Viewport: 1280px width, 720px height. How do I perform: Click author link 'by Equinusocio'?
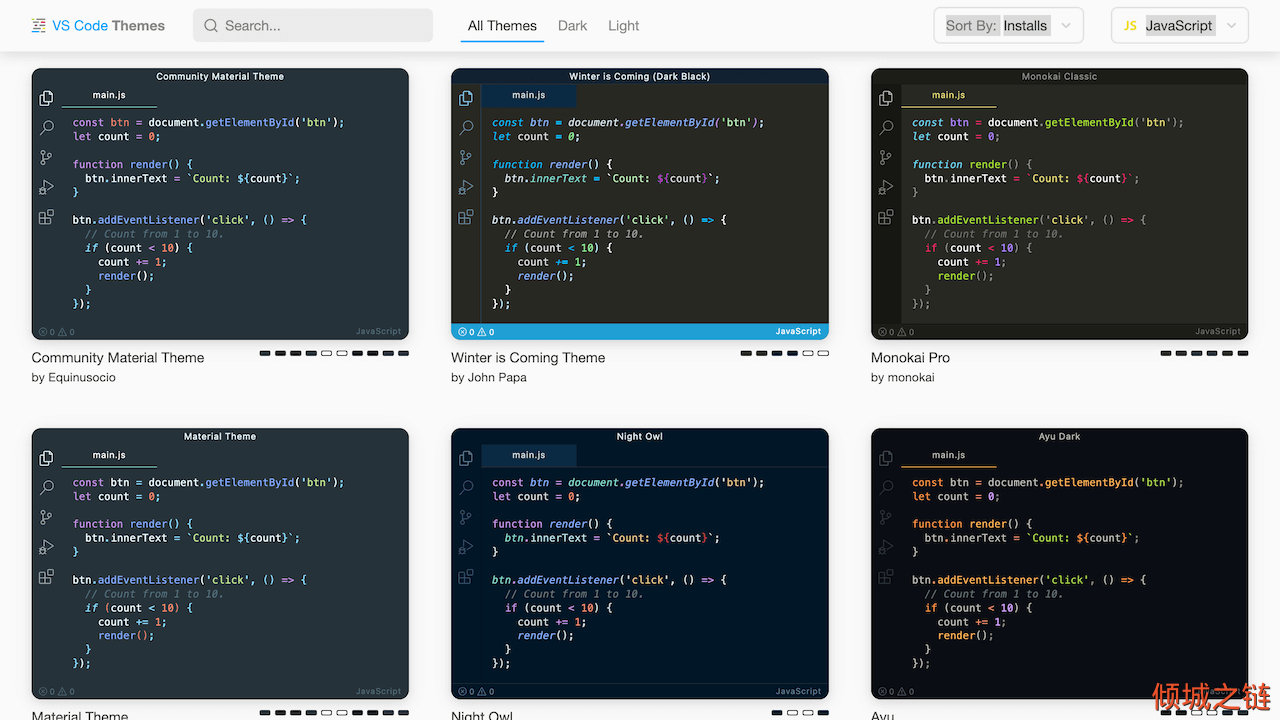[x=73, y=378]
